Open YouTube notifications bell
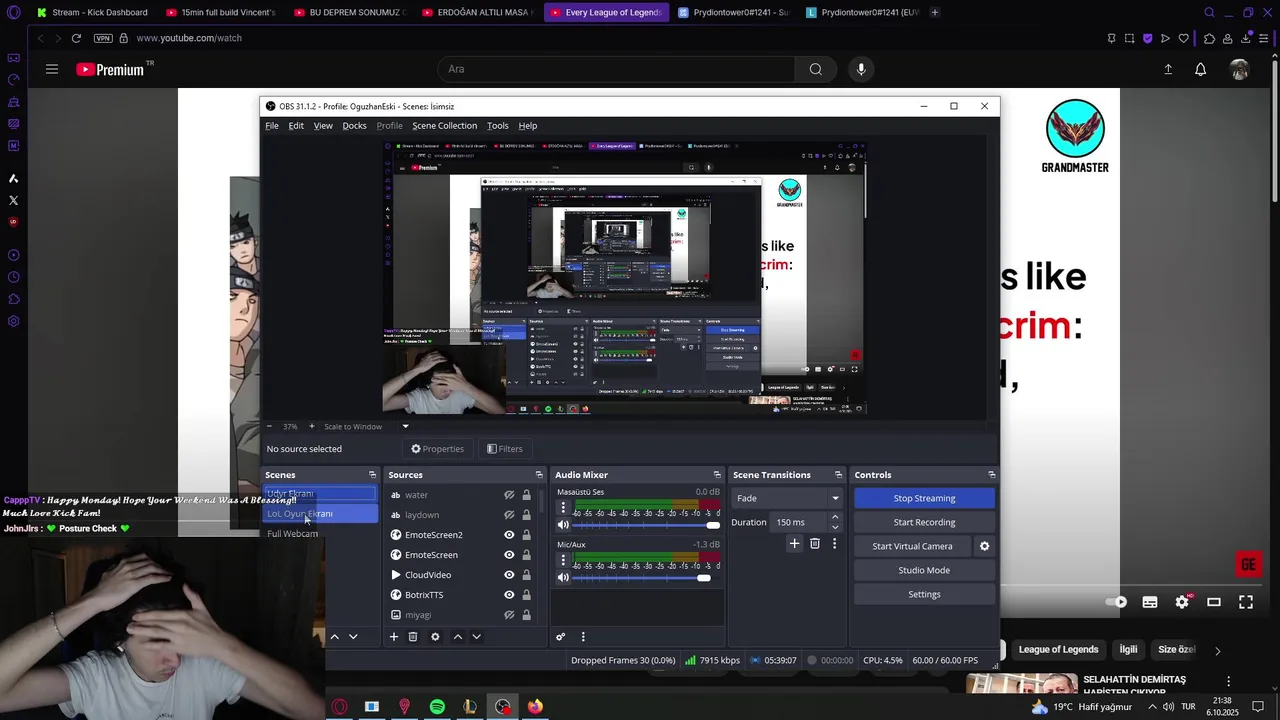The height and width of the screenshot is (720, 1280). coord(1200,69)
